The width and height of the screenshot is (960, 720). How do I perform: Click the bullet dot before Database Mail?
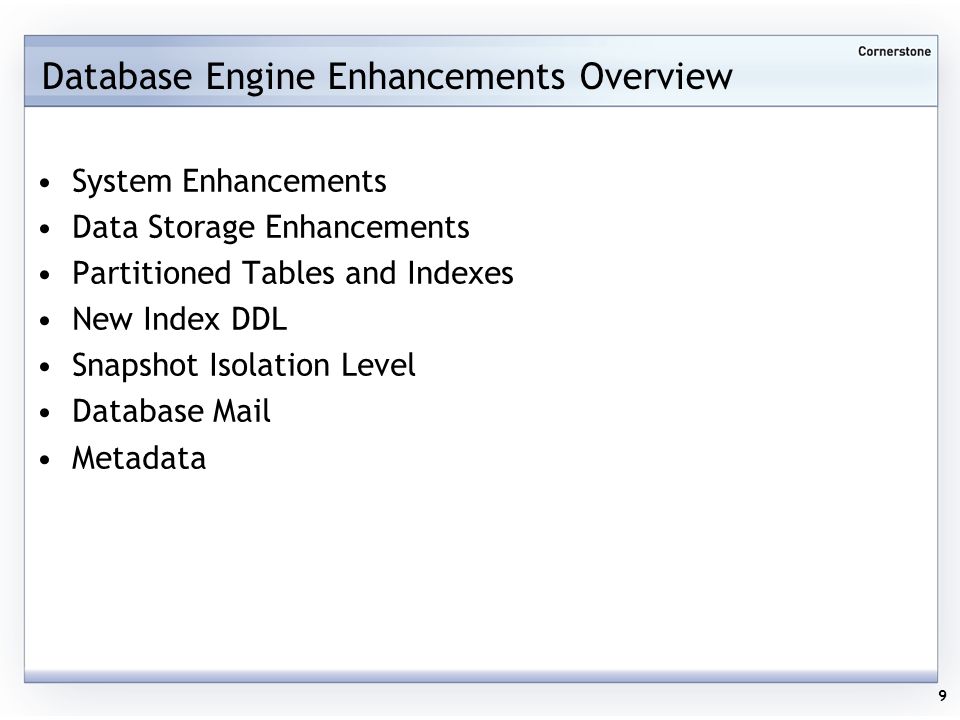click(x=44, y=413)
